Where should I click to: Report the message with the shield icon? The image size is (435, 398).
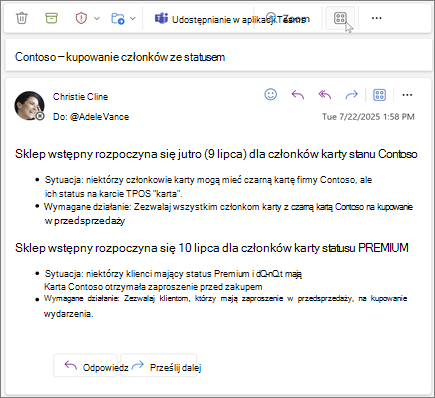81,18
